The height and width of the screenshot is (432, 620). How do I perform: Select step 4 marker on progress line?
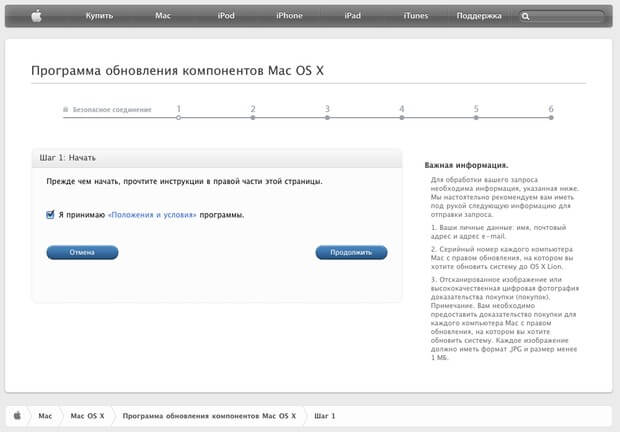[x=402, y=117]
